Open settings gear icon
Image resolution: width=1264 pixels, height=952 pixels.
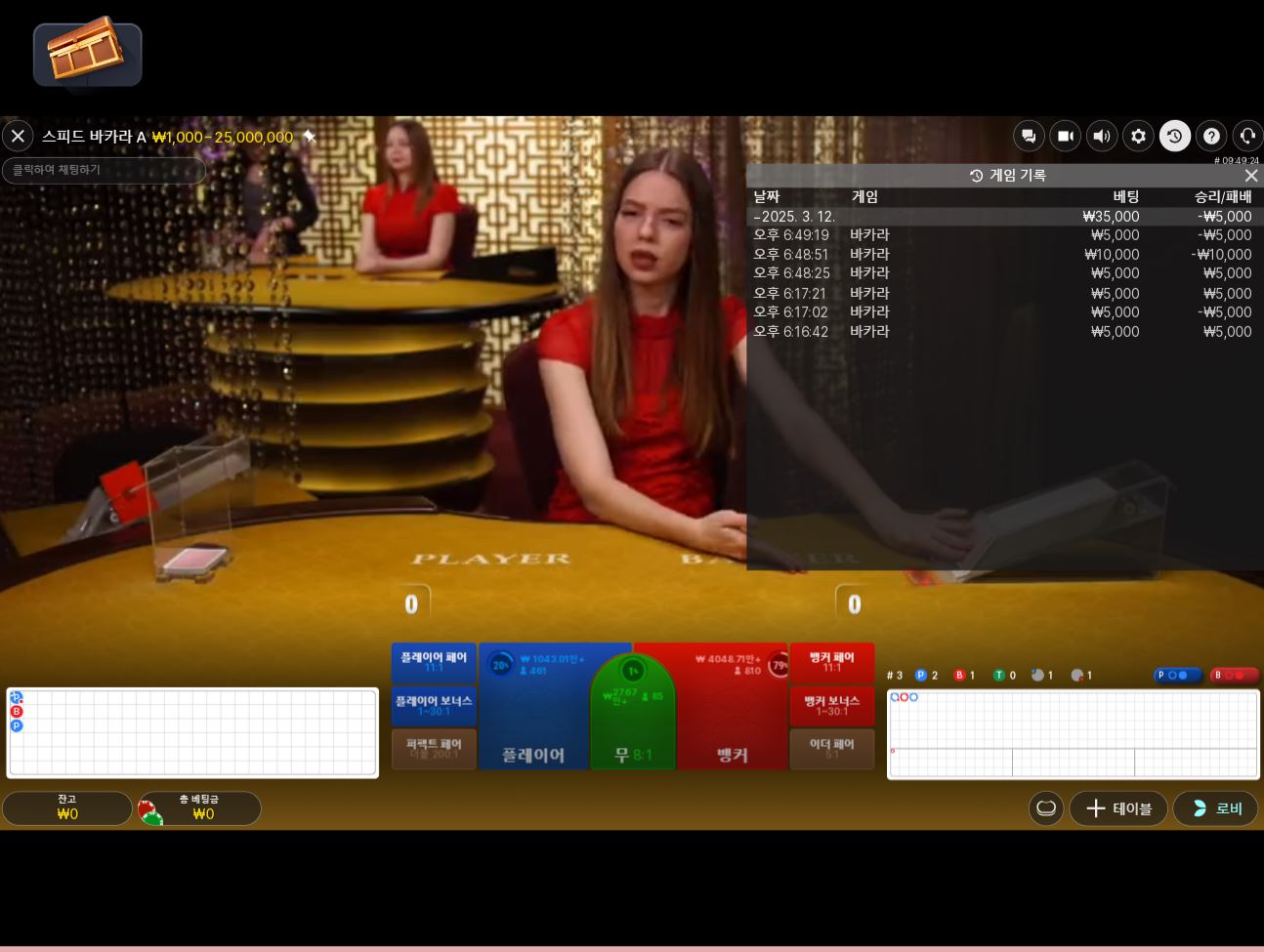[1138, 137]
